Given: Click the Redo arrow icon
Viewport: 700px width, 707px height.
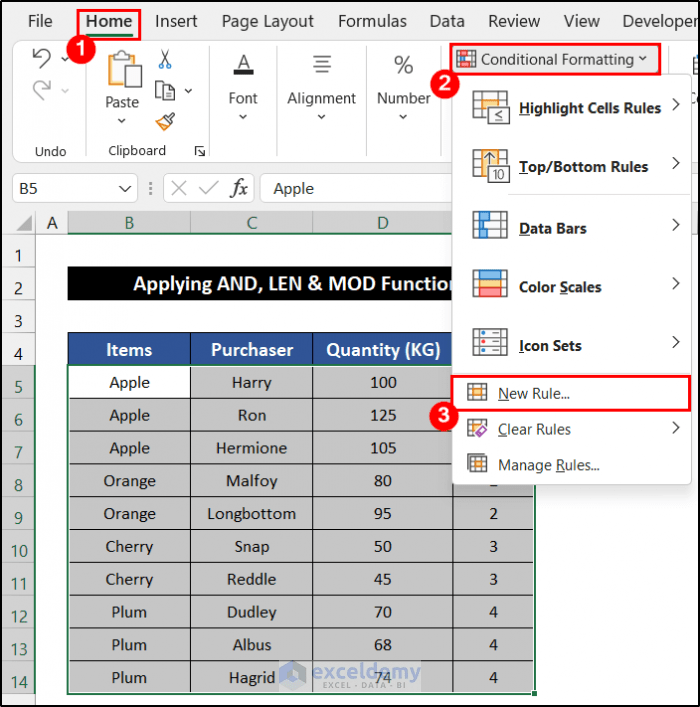Looking at the screenshot, I should click(x=42, y=90).
